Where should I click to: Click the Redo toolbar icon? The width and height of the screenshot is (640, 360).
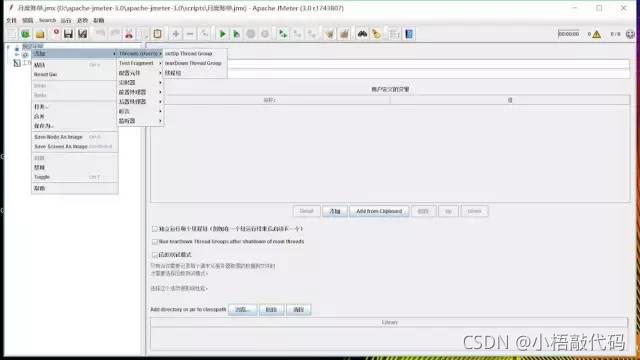[115, 34]
